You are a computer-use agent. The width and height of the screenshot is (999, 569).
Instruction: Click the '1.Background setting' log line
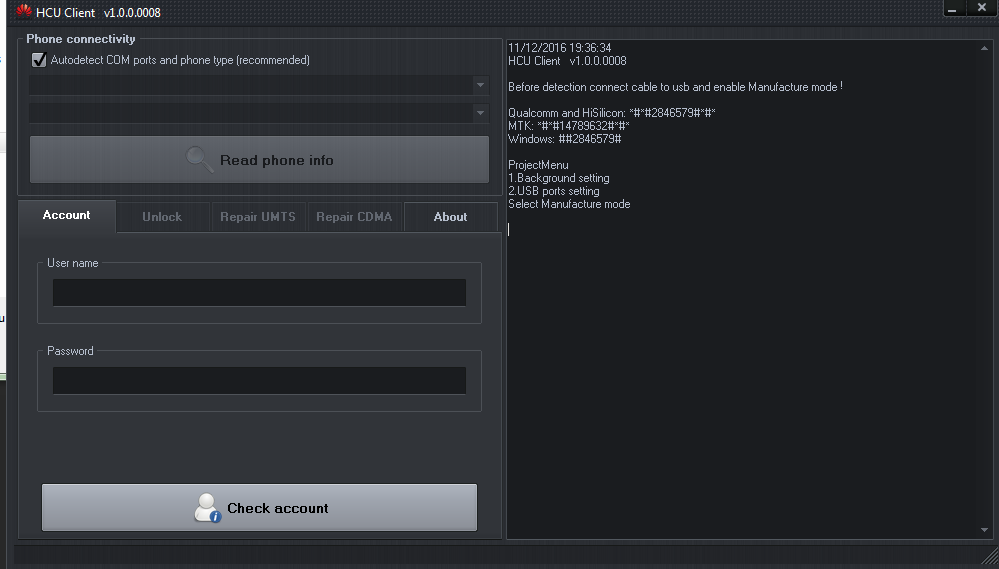559,178
